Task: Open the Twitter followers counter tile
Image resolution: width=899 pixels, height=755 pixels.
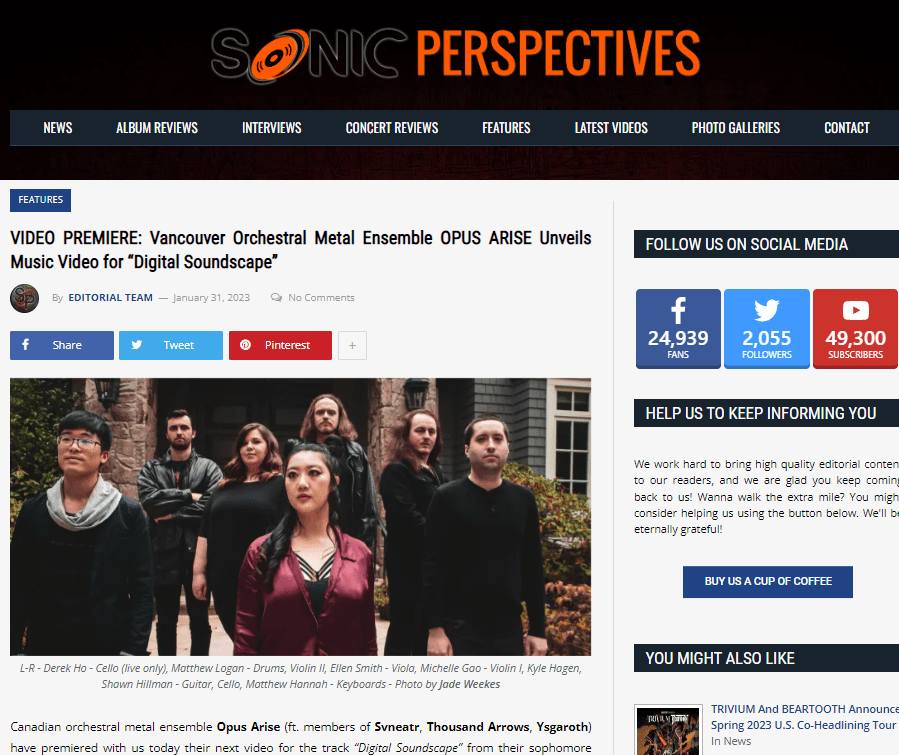Action: 767,328
